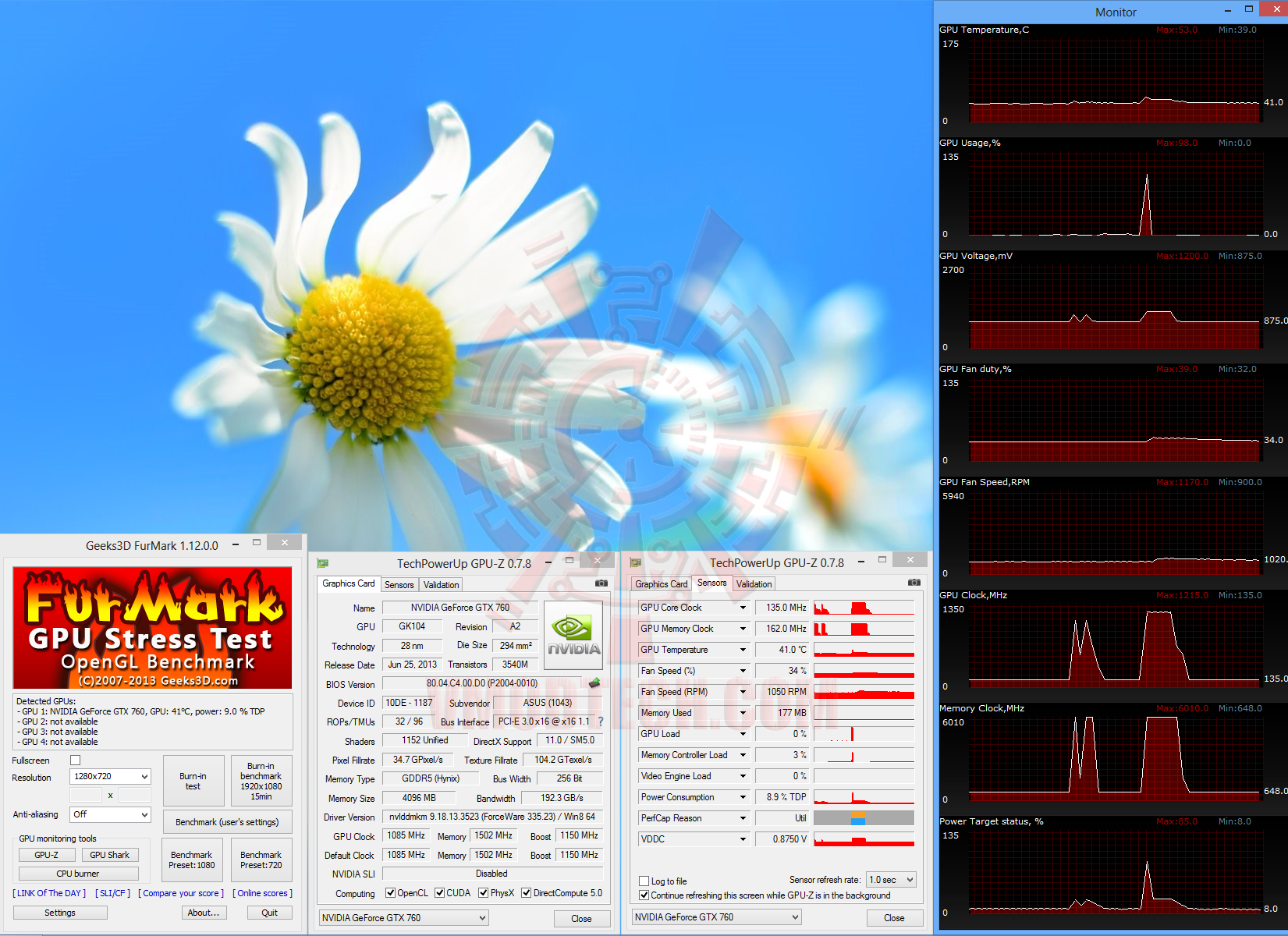Click the question mark next to Bus Interface

pyautogui.click(x=601, y=721)
